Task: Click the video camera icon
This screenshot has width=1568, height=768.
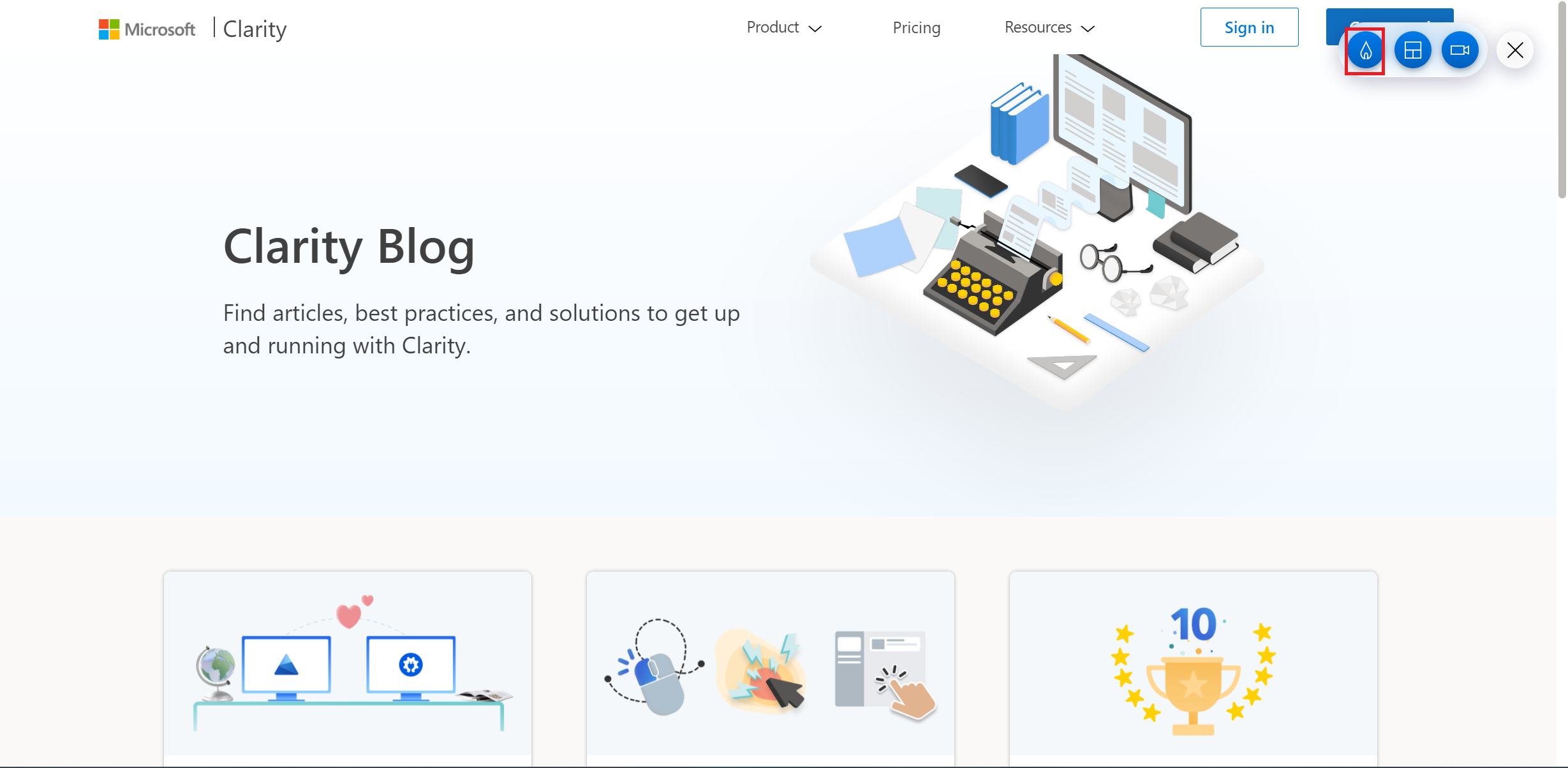Action: point(1460,50)
